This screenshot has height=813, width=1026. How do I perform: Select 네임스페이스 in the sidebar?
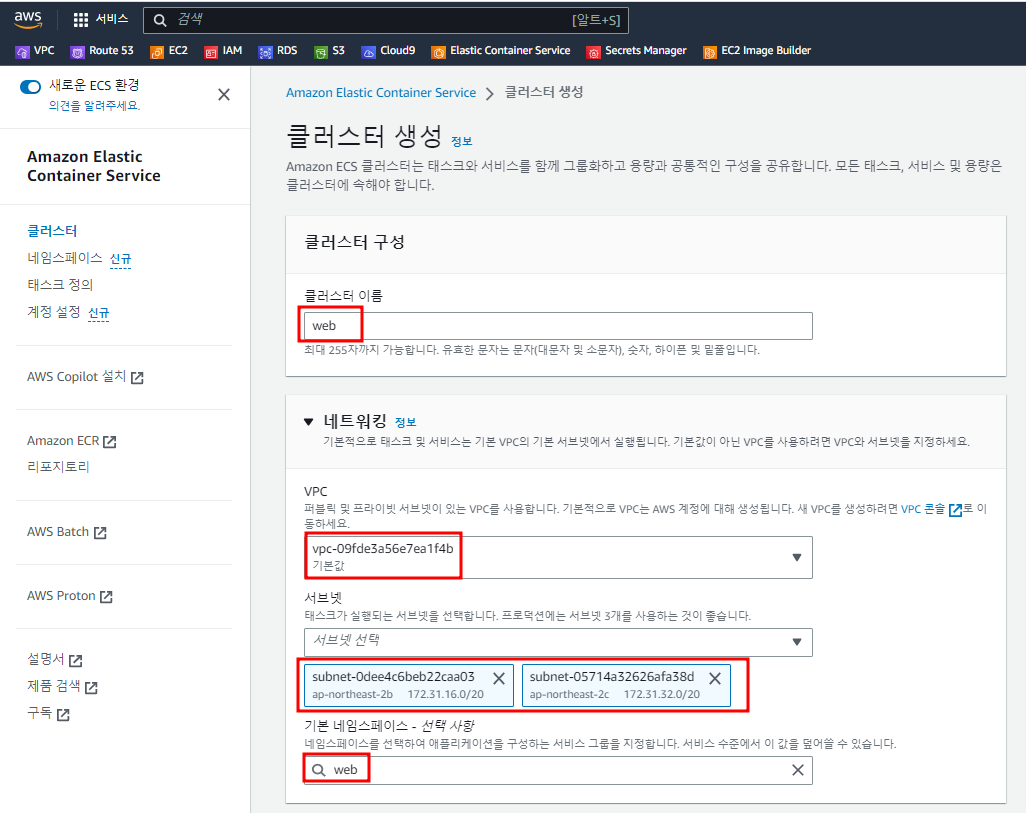[65, 258]
